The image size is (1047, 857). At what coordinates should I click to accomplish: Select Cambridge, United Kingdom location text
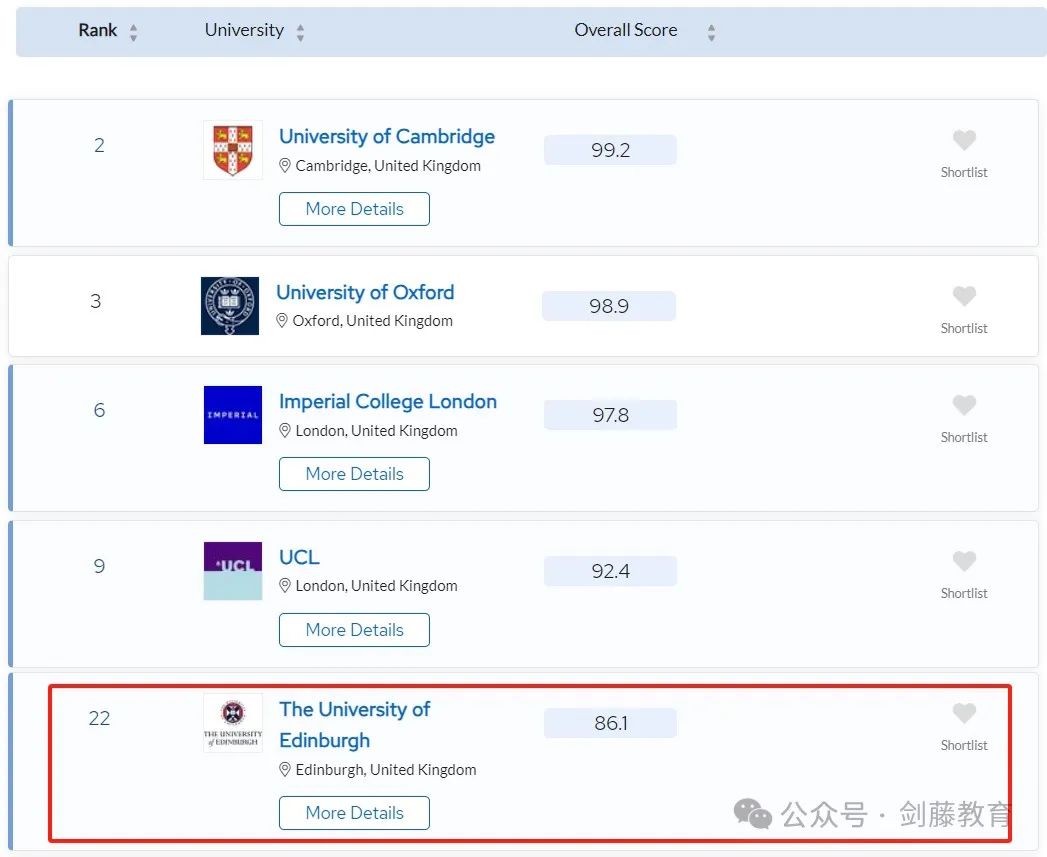(388, 166)
